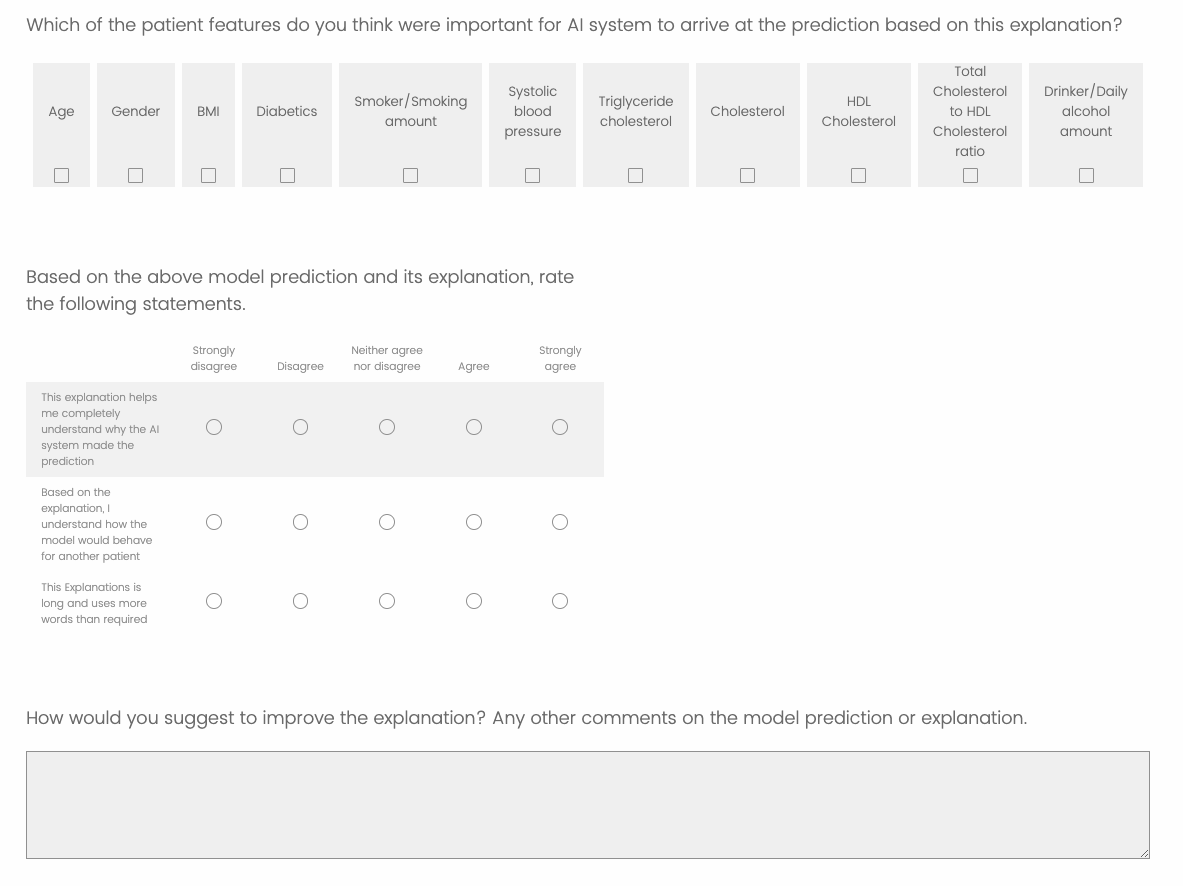
Task: Tick the HDL Cholesterol checkbox
Action: point(858,175)
